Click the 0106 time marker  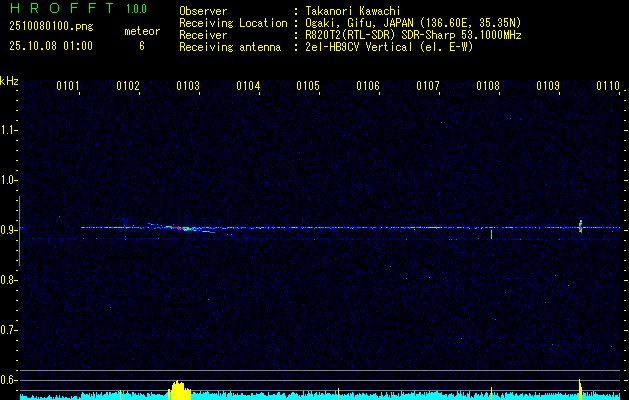(x=368, y=86)
